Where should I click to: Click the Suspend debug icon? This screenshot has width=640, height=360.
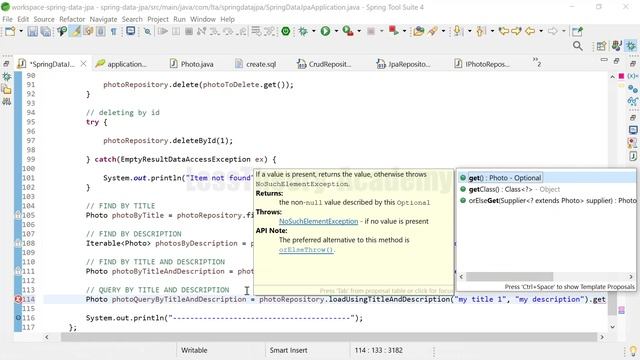[x=176, y=31]
